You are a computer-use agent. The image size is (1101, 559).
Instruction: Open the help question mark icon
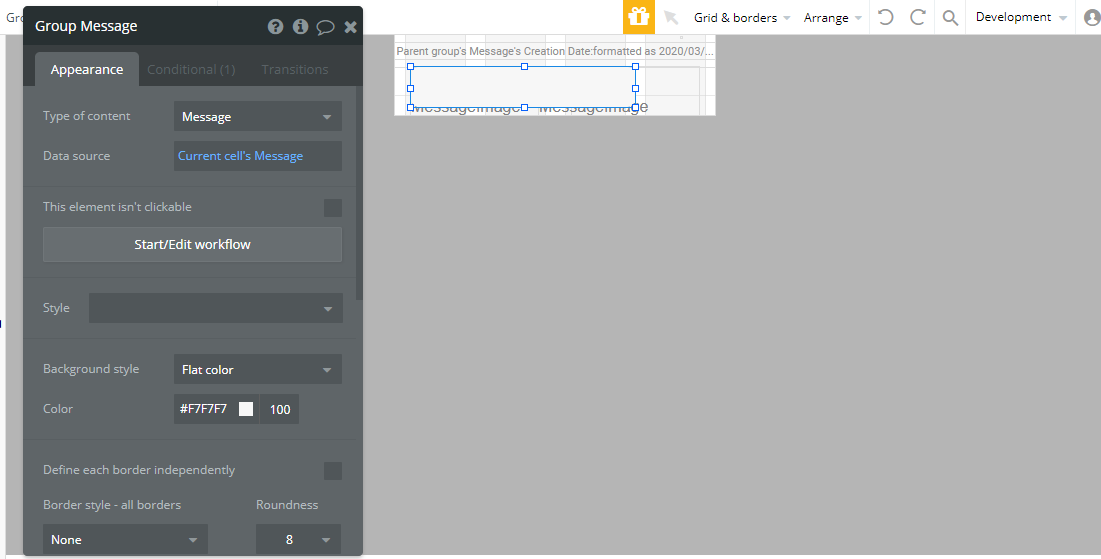275,27
